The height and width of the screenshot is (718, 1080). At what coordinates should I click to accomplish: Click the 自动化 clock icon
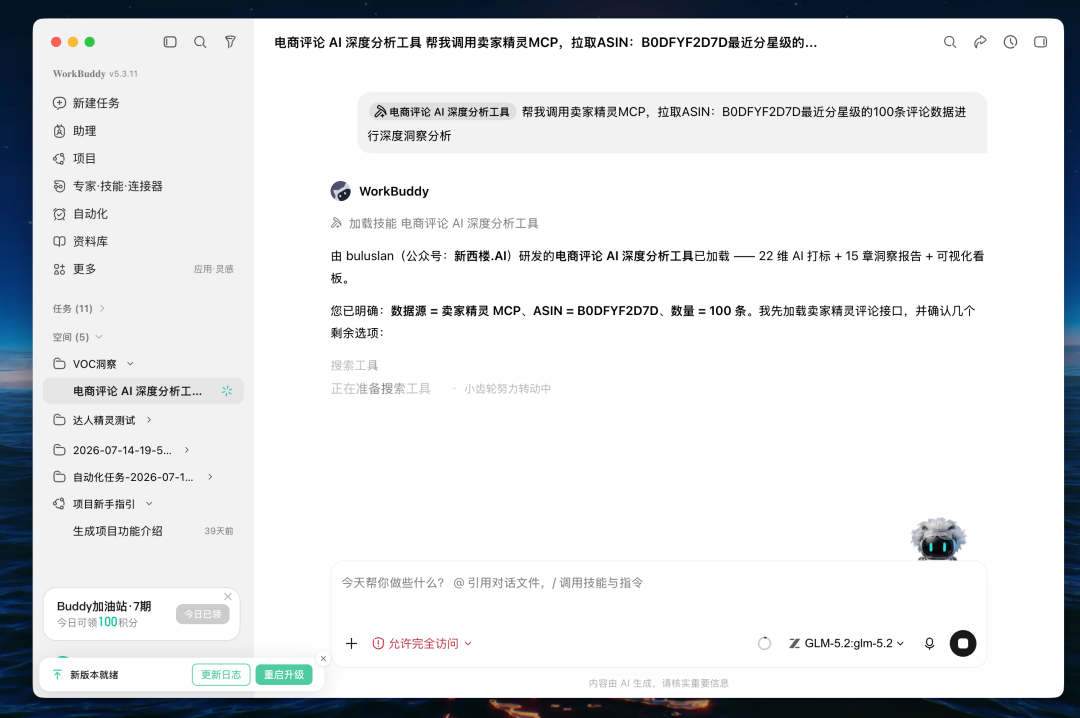point(59,214)
